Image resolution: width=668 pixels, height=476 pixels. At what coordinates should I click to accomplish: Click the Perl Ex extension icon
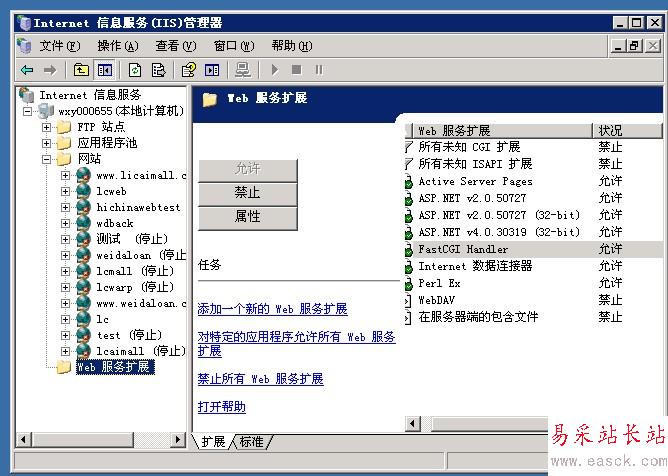[409, 284]
